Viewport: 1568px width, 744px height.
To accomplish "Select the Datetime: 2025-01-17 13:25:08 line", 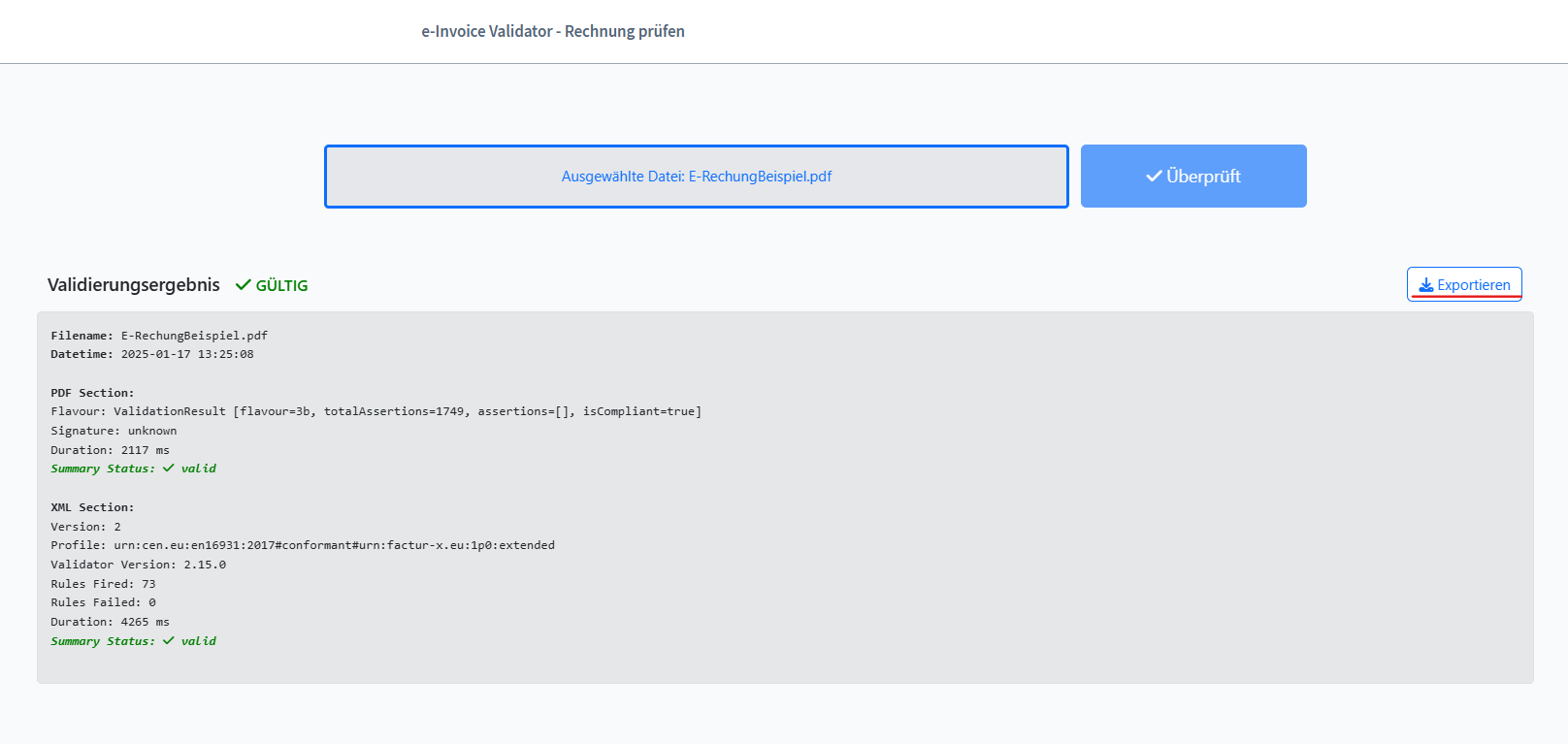I will point(152,354).
